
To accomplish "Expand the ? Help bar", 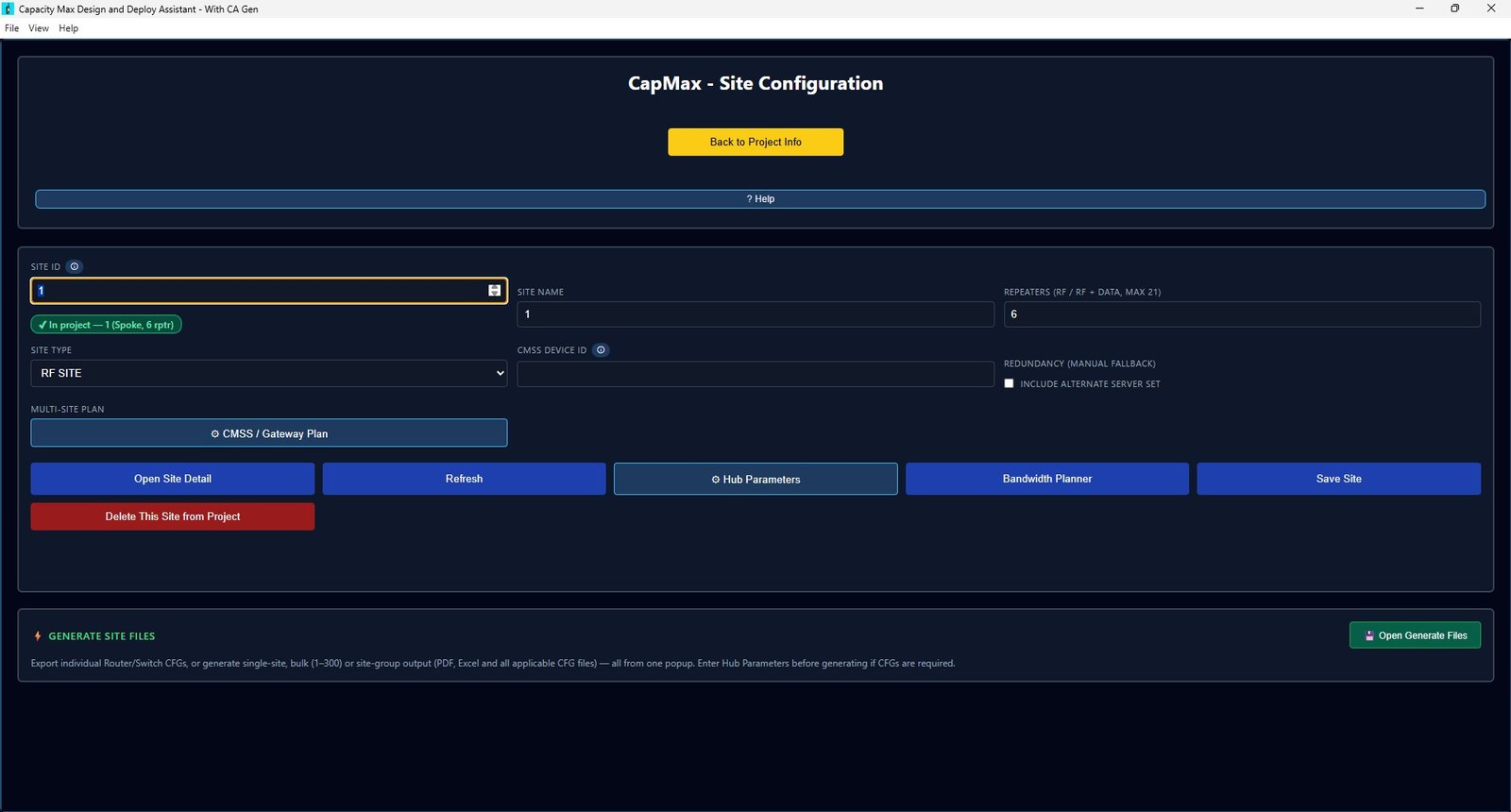I will [760, 199].
